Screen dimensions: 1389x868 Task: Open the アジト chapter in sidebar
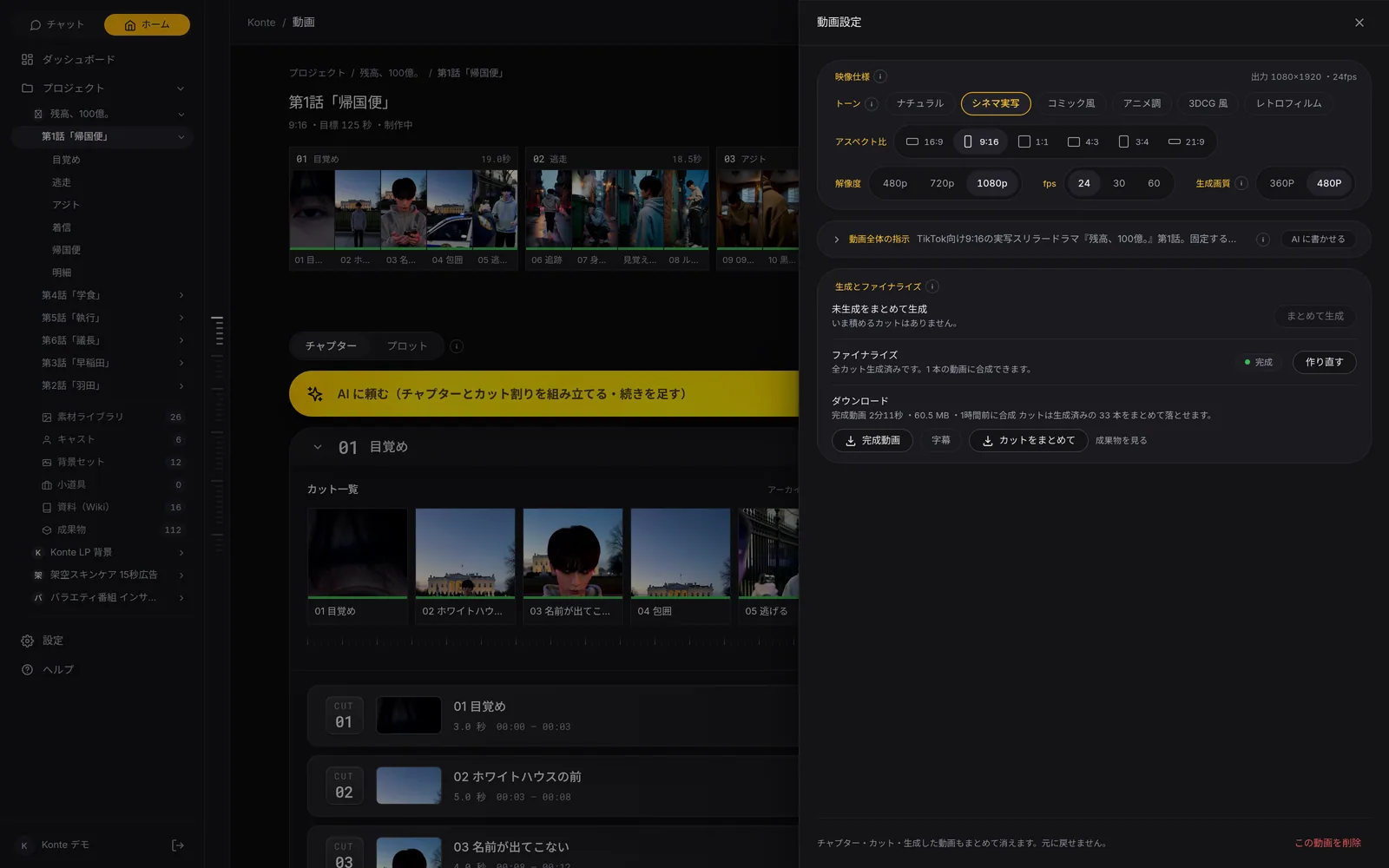(66, 205)
